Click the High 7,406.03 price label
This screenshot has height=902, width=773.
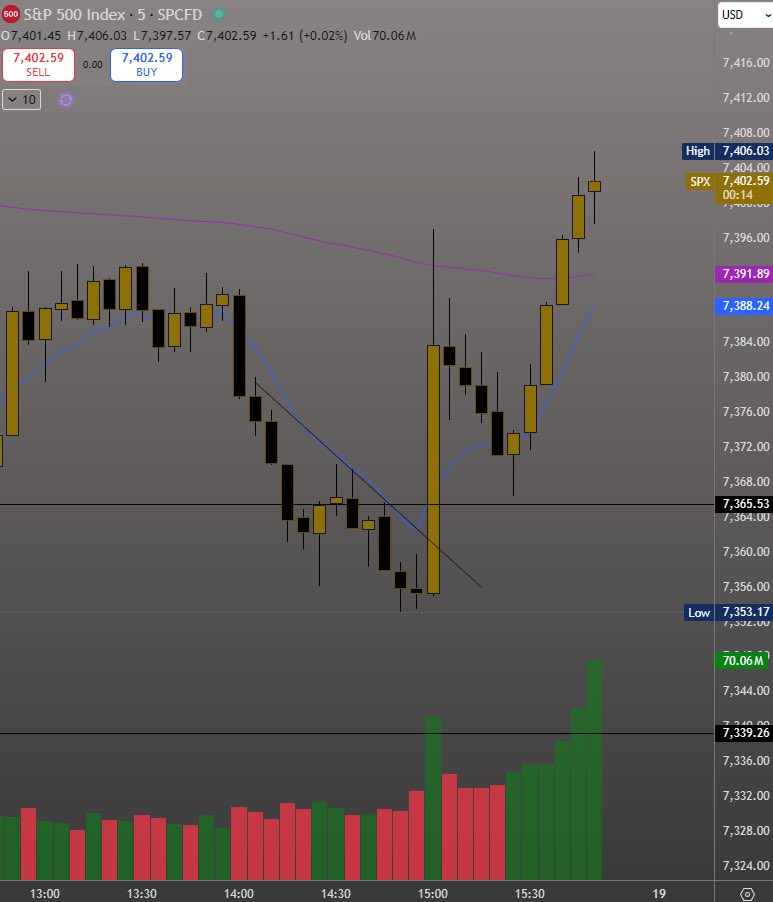tap(727, 151)
